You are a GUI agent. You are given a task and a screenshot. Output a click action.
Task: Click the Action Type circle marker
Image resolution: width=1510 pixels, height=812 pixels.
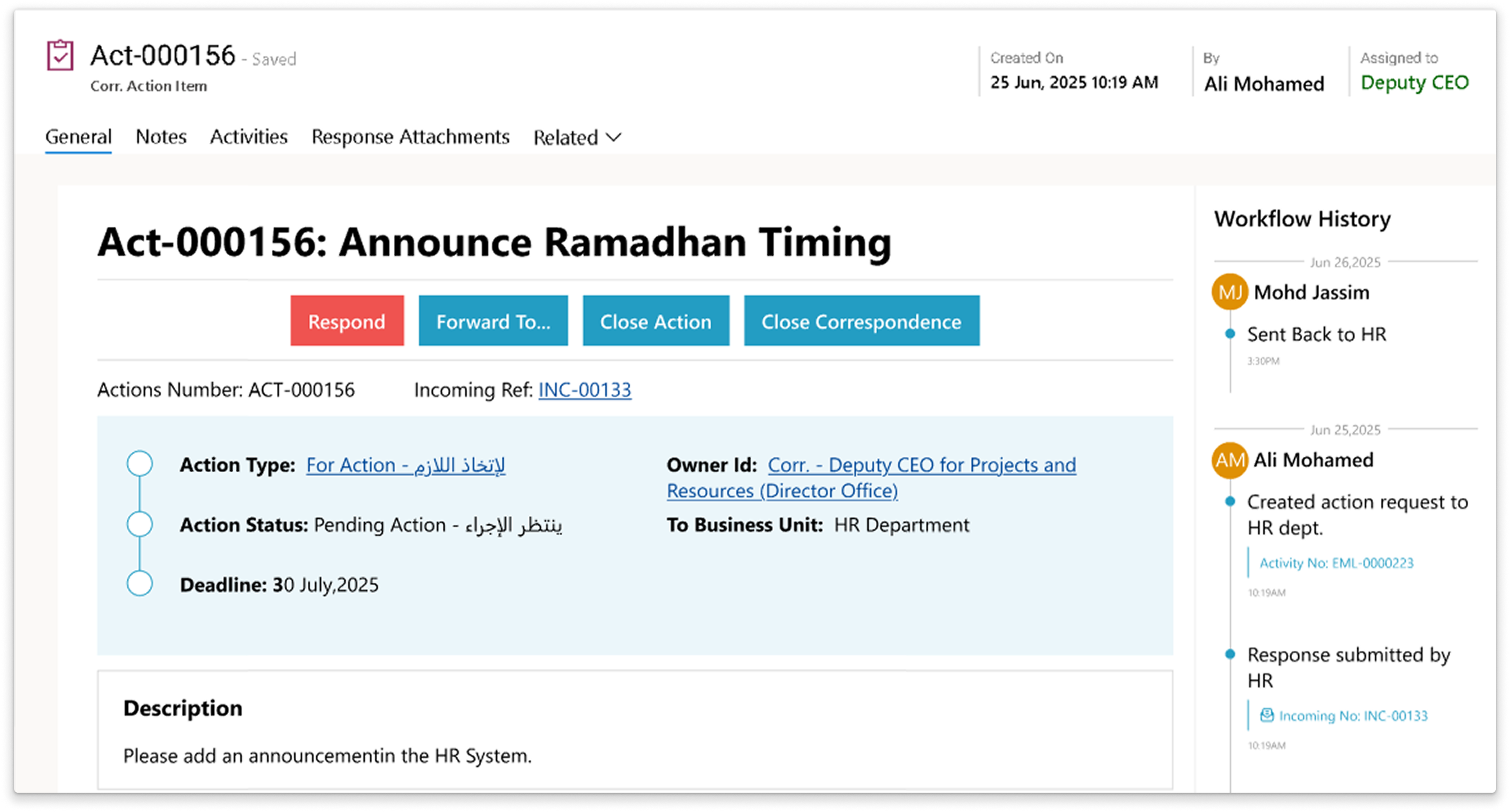click(139, 464)
